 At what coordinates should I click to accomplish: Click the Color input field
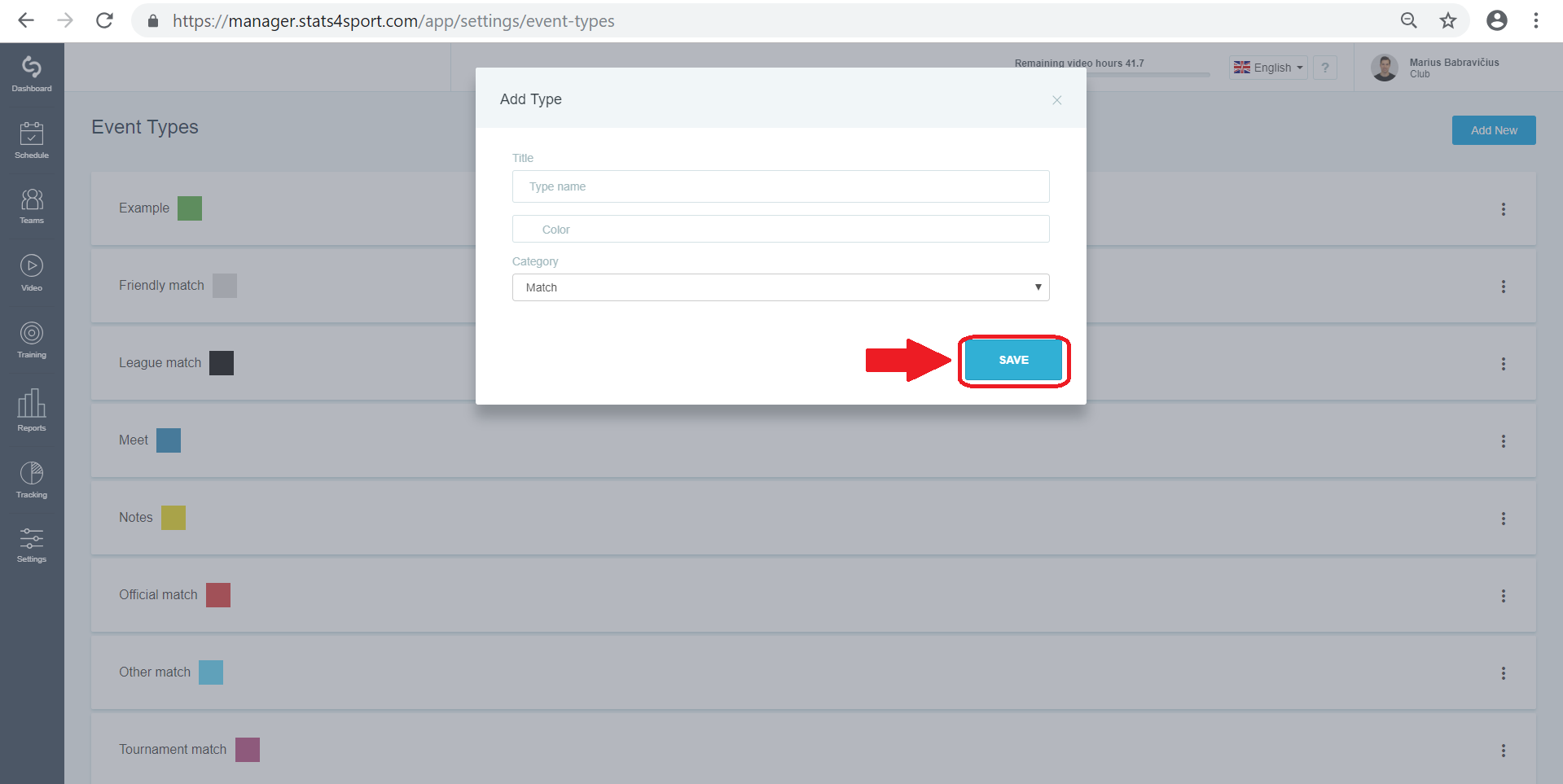pyautogui.click(x=780, y=229)
